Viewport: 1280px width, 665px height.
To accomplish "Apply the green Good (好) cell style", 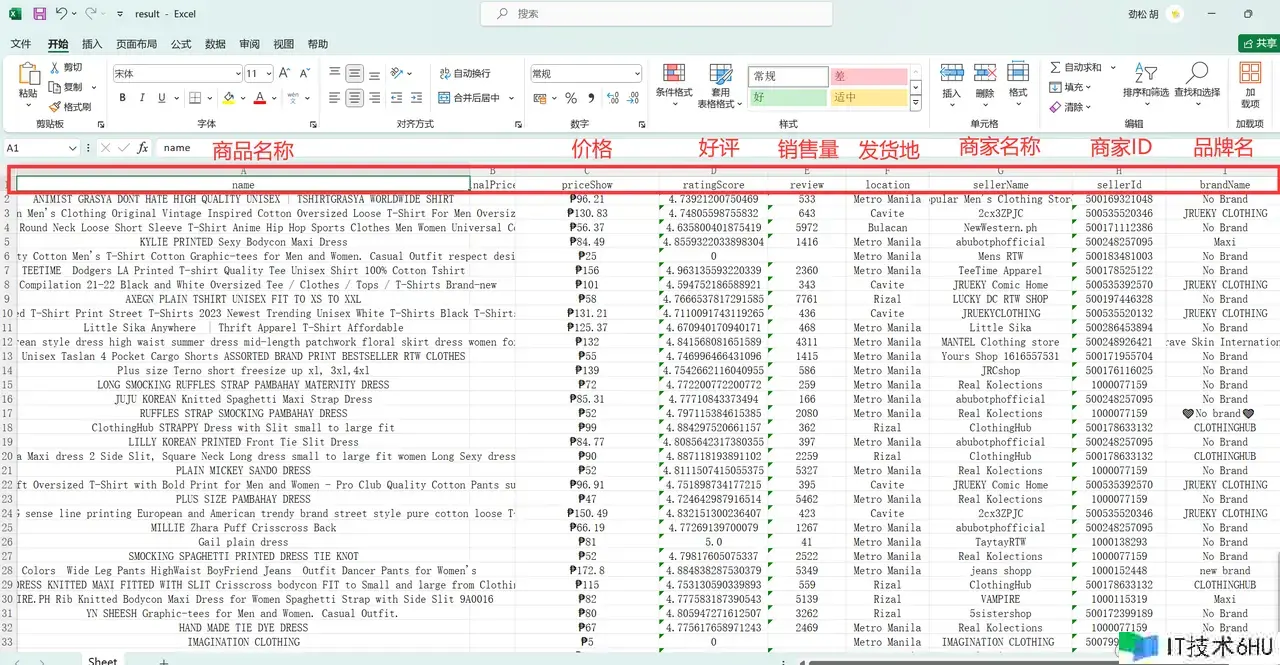I will point(787,98).
